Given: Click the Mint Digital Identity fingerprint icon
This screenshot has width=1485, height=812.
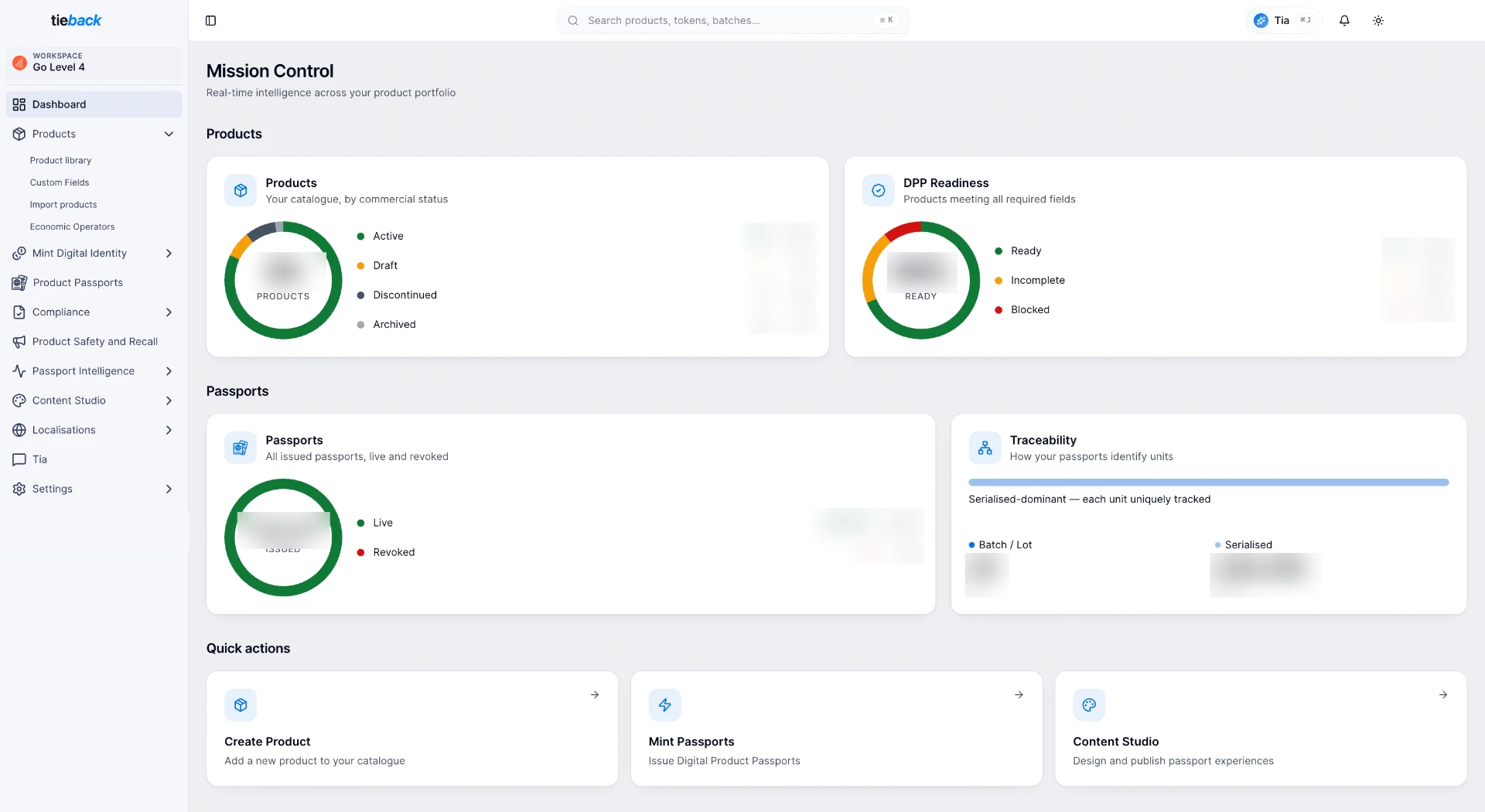Looking at the screenshot, I should point(19,253).
